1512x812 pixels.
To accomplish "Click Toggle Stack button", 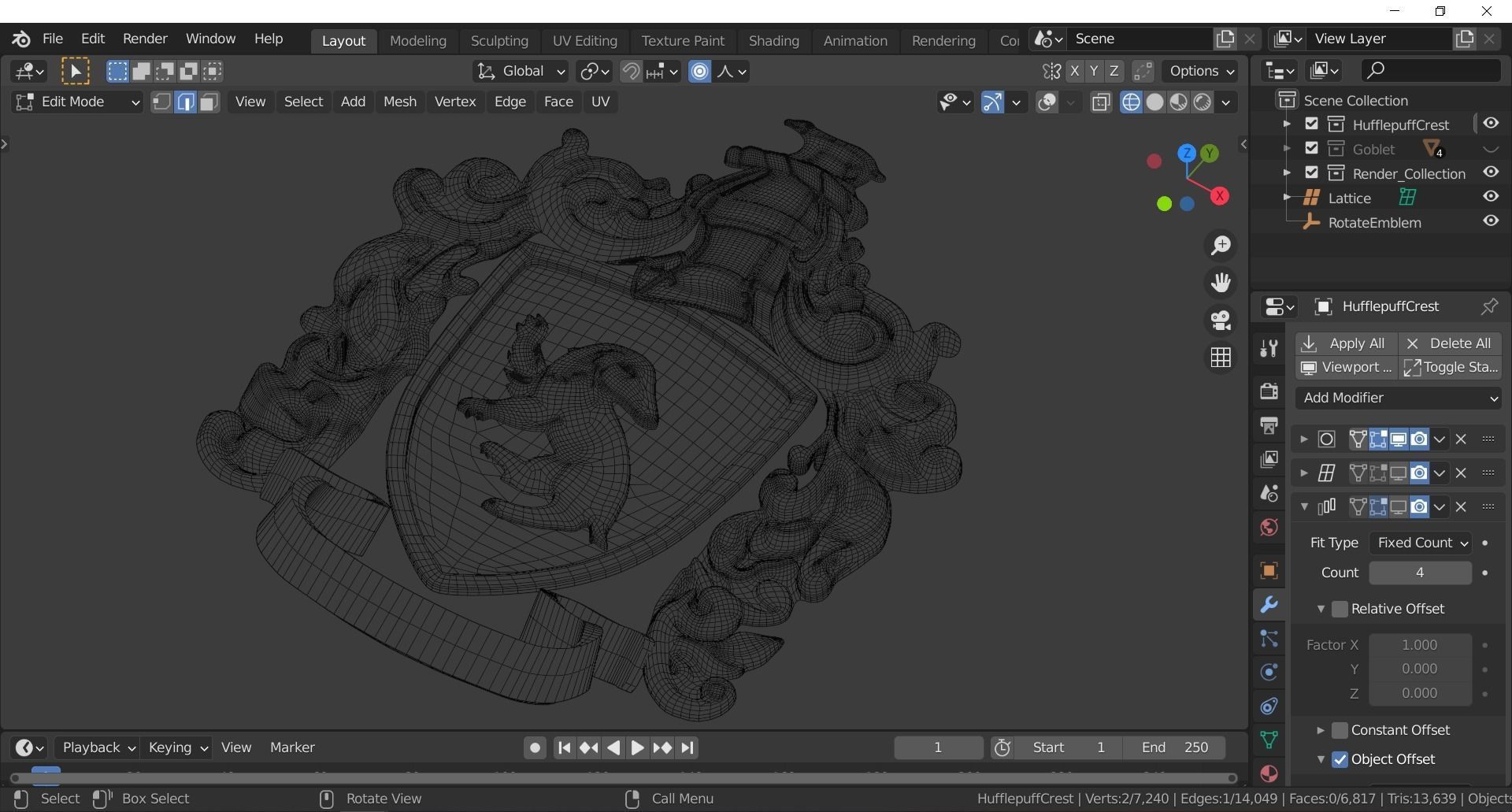I will click(1450, 368).
